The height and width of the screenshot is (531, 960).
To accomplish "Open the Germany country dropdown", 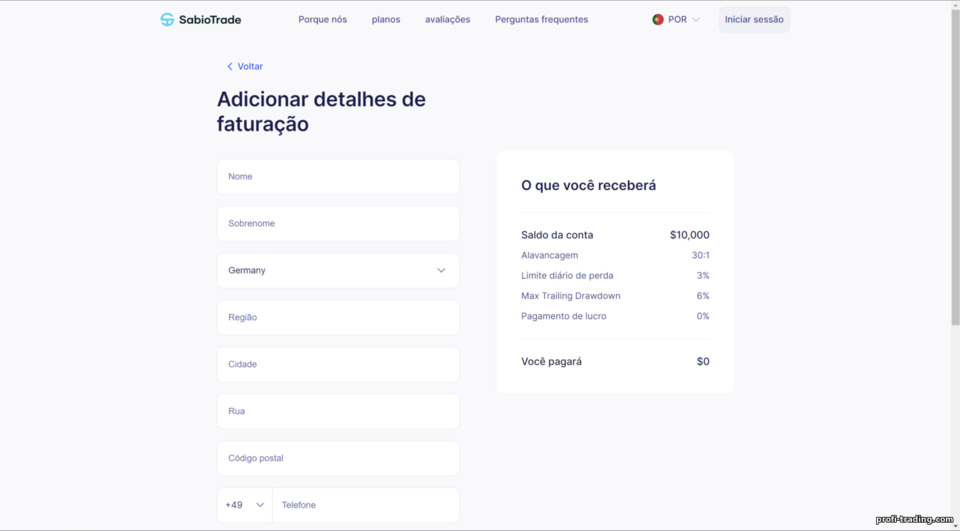I will click(338, 271).
